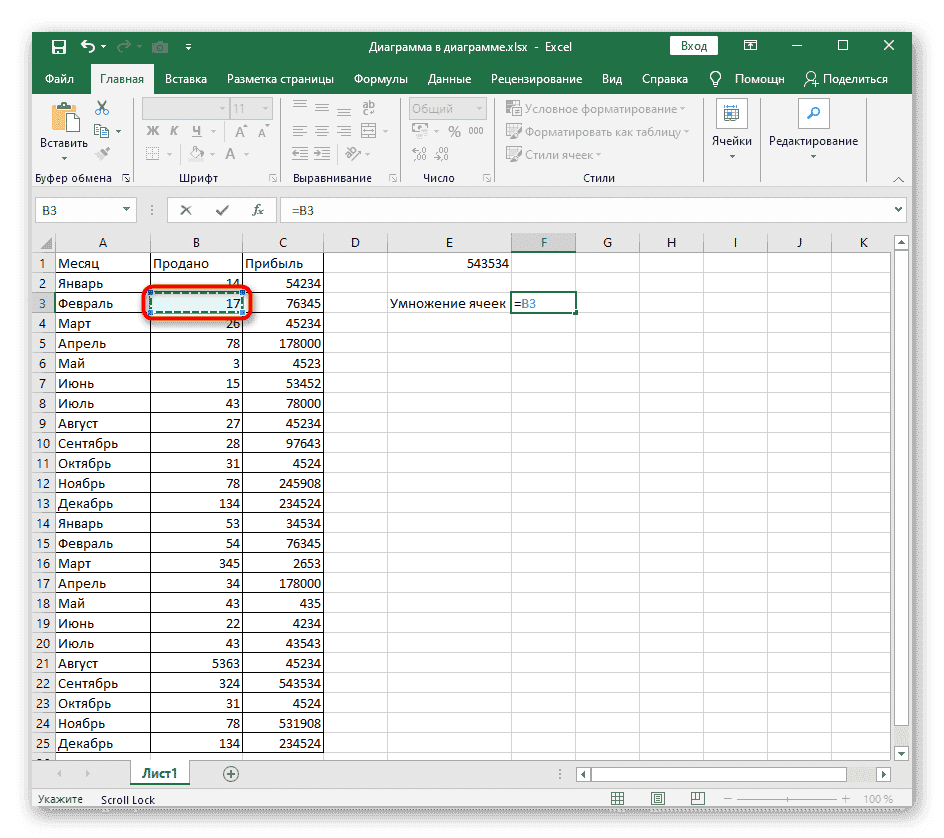Cancel the formula entry with the X icon
This screenshot has height=838, width=944.
click(x=187, y=210)
